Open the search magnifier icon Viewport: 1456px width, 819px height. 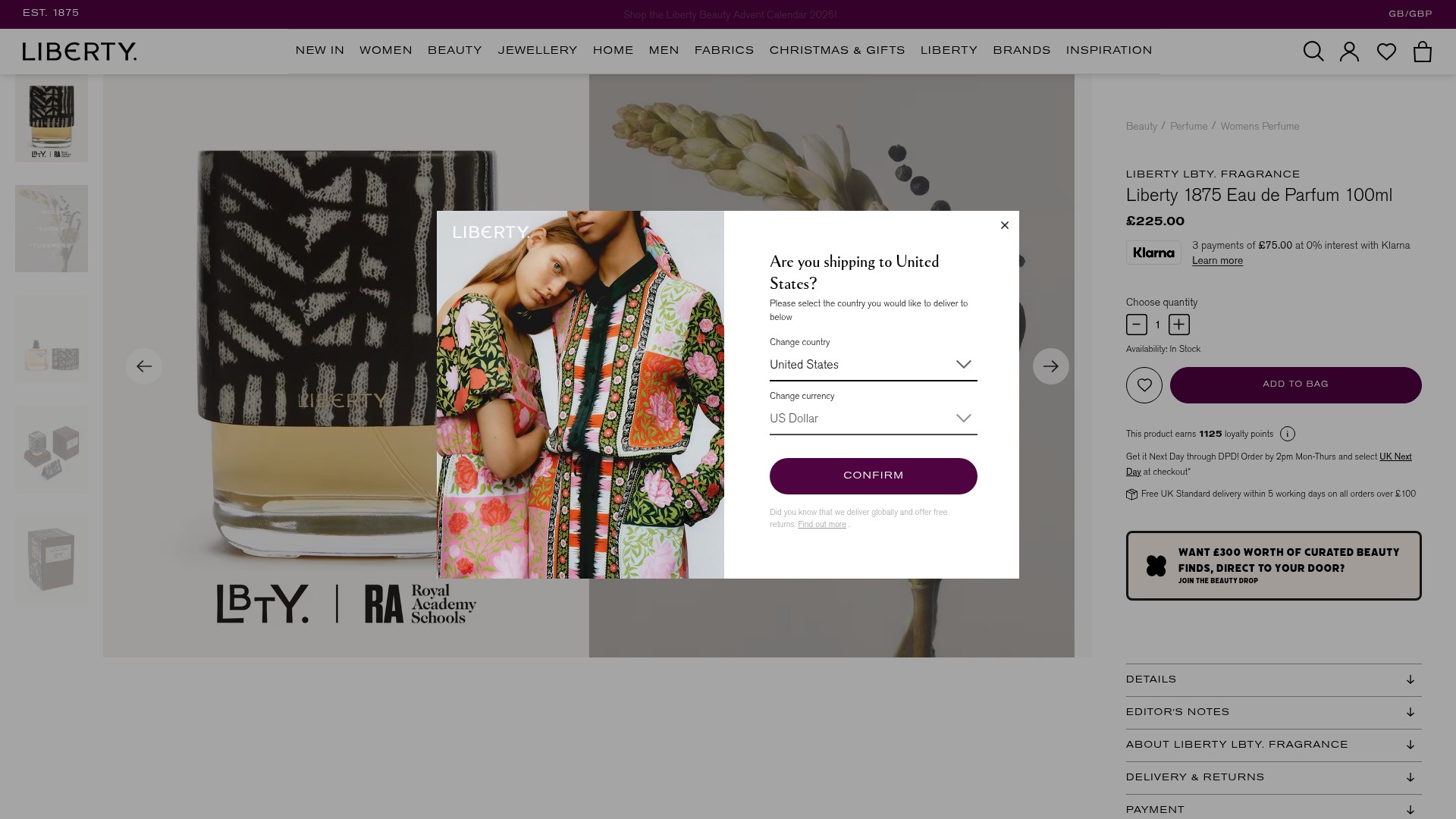coord(1313,52)
